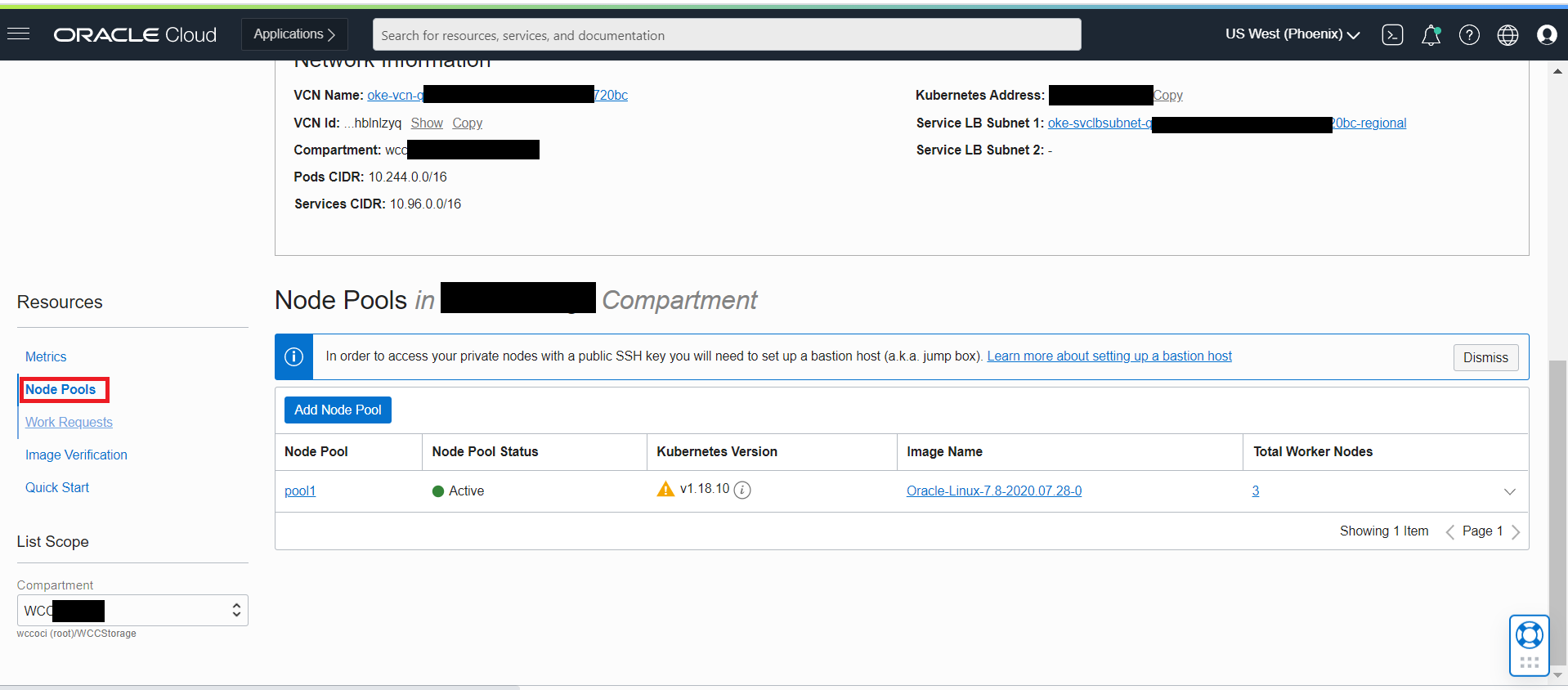
Task: Expand the pool1 row details chevron
Action: click(x=1509, y=491)
